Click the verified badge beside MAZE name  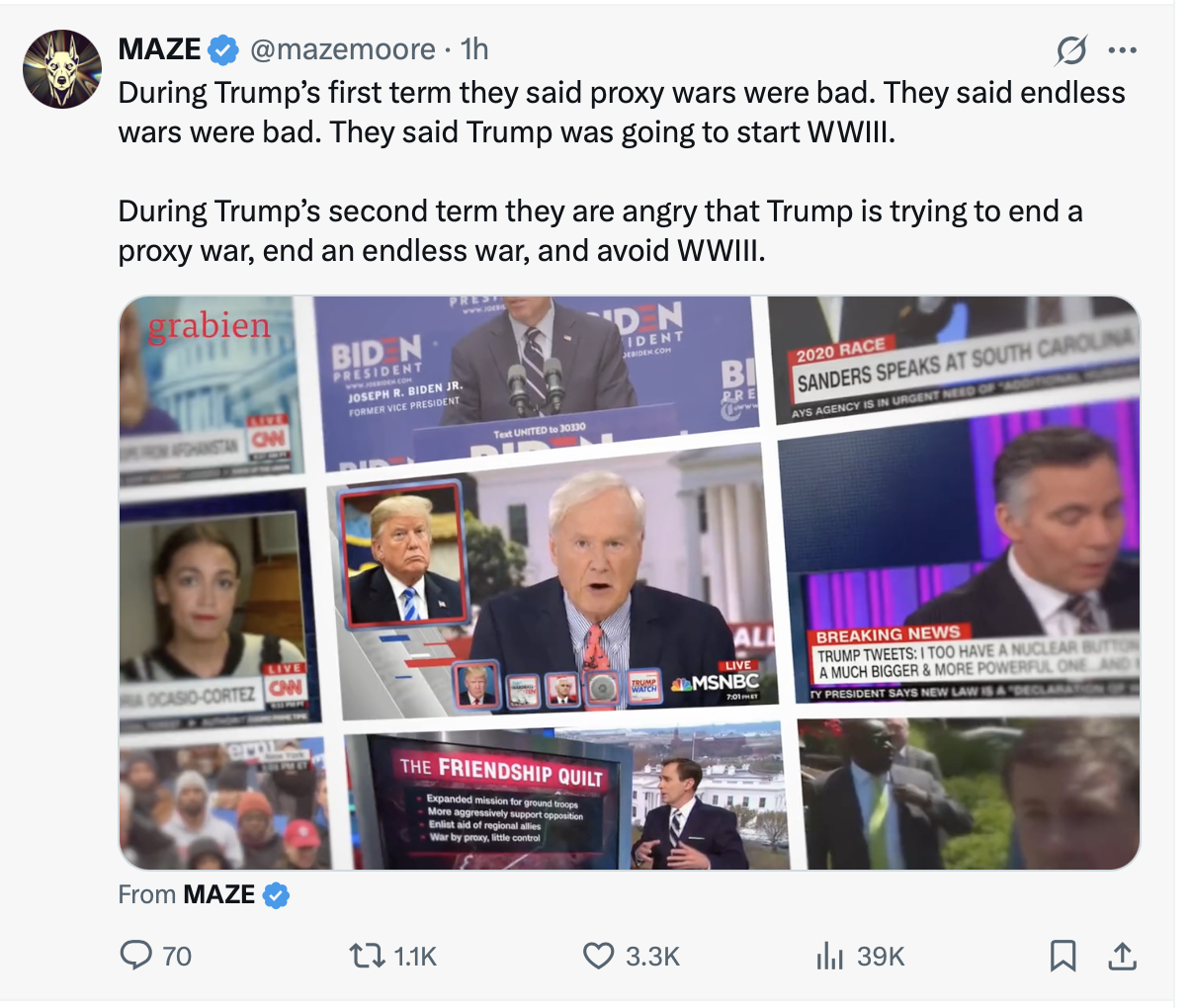225,48
